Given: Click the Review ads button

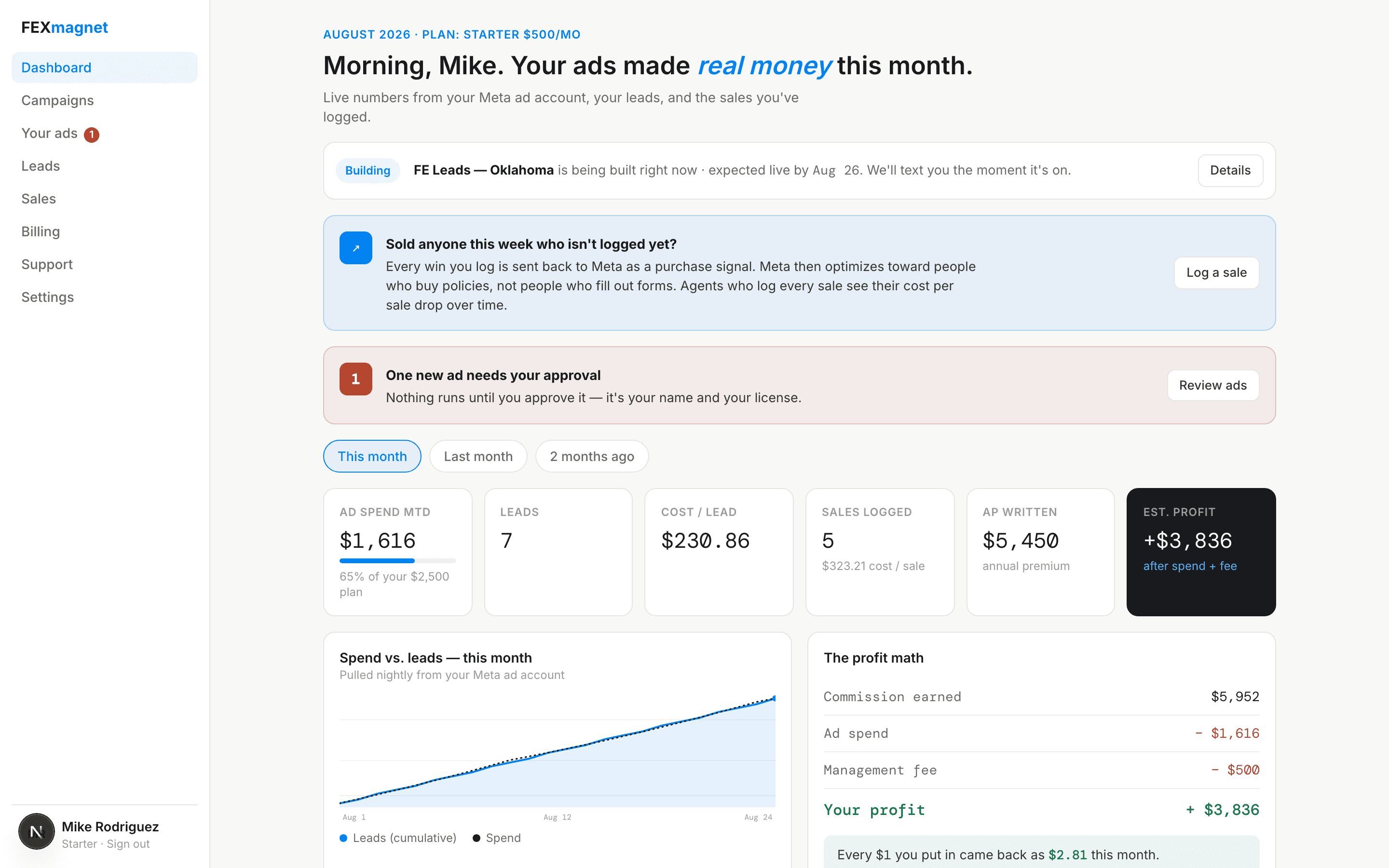Looking at the screenshot, I should click(x=1213, y=385).
